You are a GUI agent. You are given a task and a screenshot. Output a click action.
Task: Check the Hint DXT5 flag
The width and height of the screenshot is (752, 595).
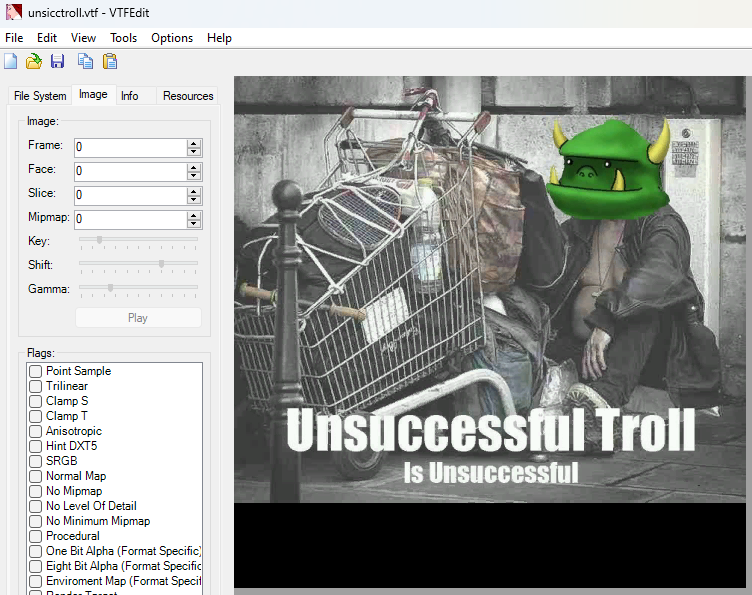click(x=35, y=446)
